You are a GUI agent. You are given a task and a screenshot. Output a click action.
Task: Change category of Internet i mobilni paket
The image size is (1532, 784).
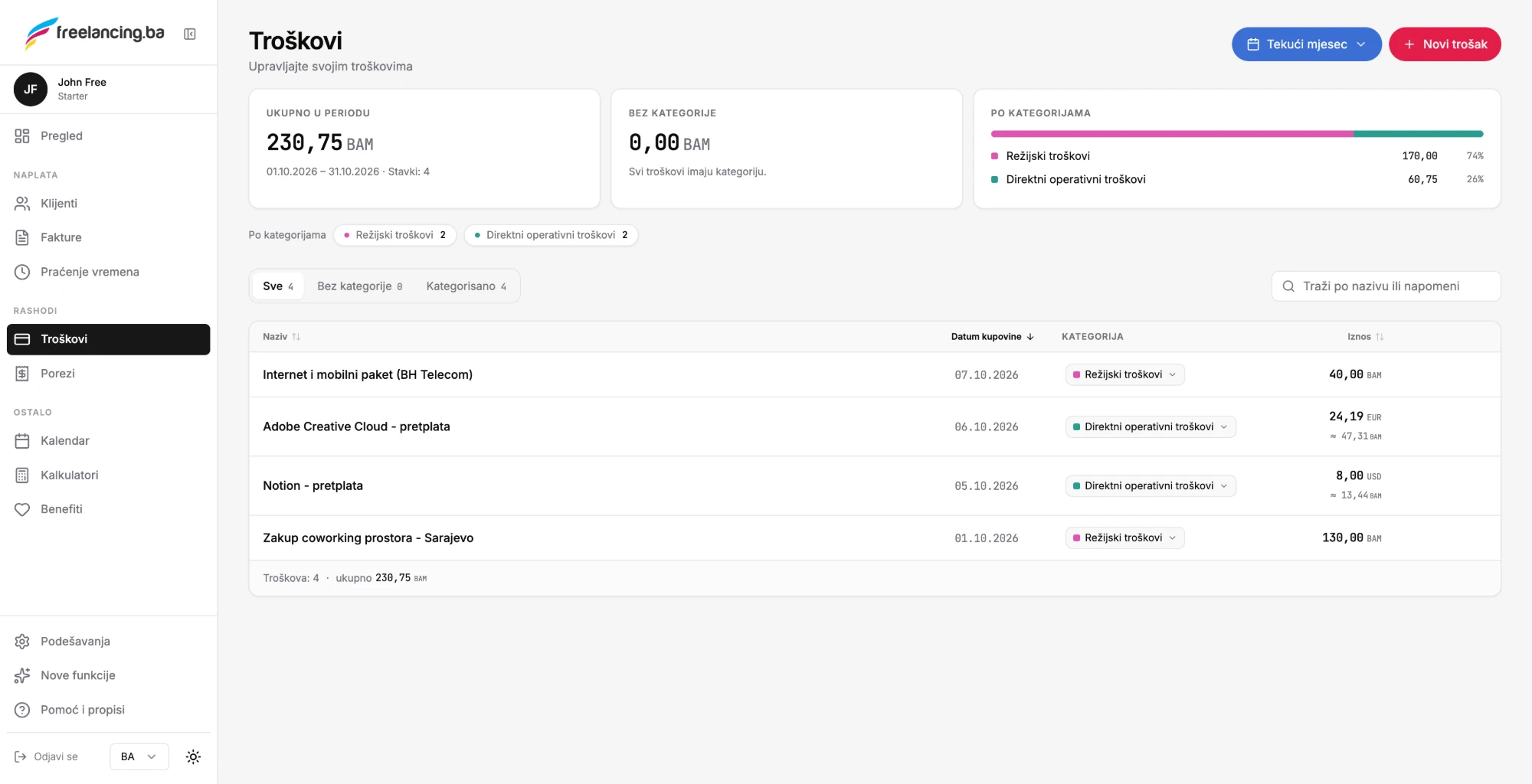click(x=1124, y=374)
